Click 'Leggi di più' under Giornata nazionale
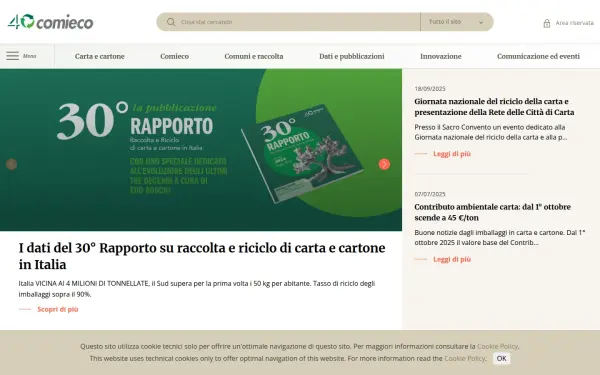The height and width of the screenshot is (375, 600). tap(452, 154)
